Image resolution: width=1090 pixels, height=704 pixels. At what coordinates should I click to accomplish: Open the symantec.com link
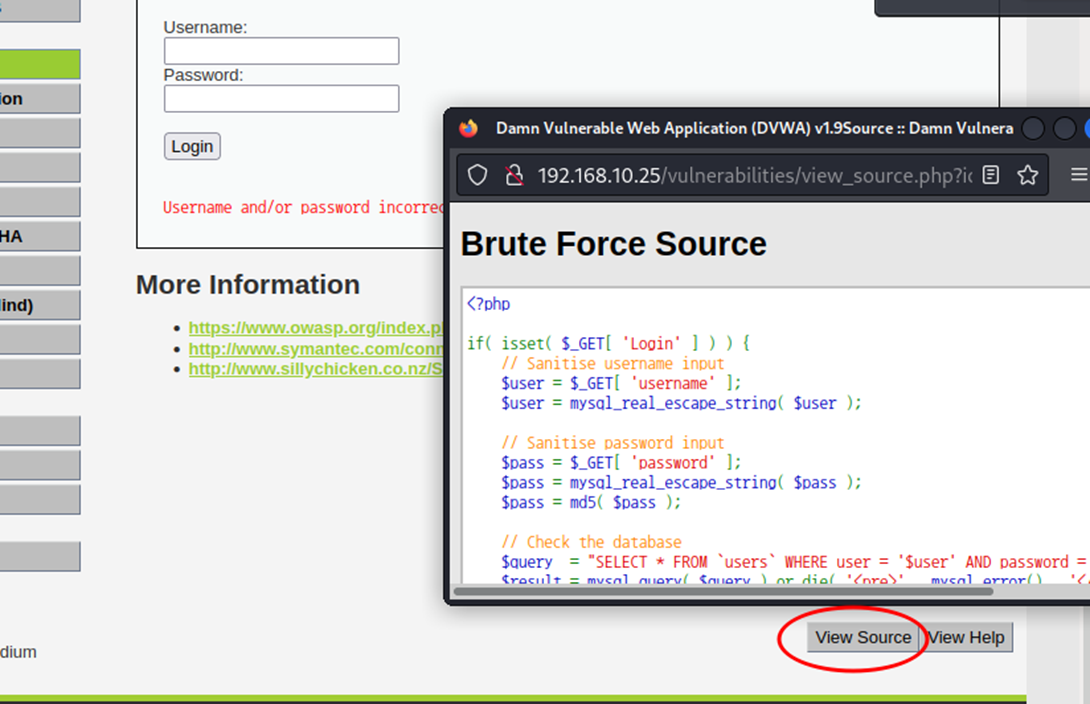[x=316, y=348]
